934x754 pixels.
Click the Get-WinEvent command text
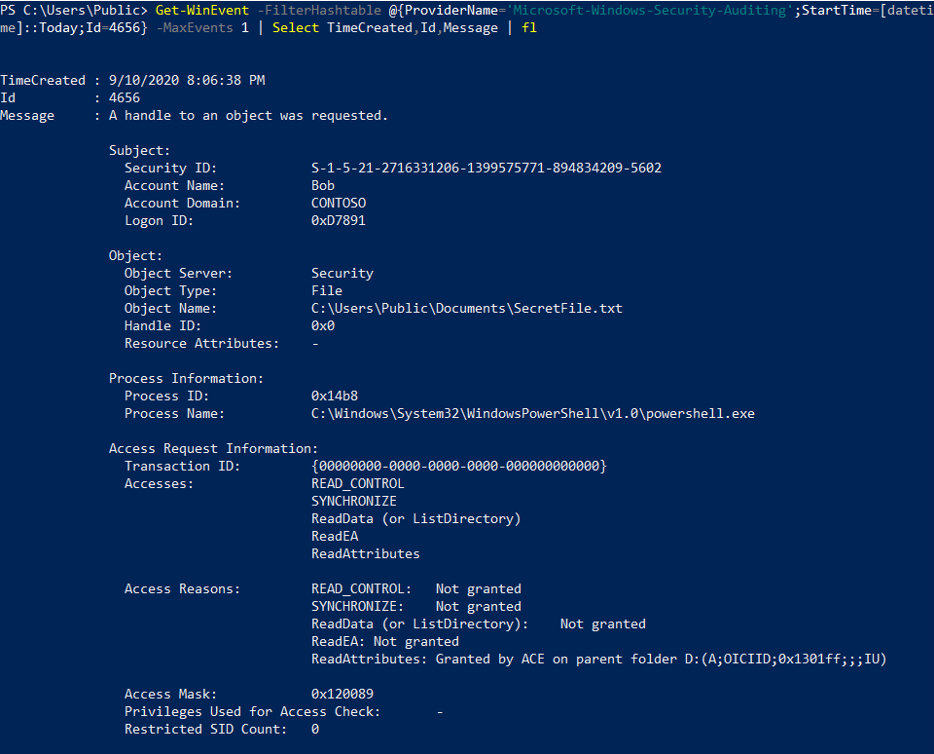tap(202, 11)
